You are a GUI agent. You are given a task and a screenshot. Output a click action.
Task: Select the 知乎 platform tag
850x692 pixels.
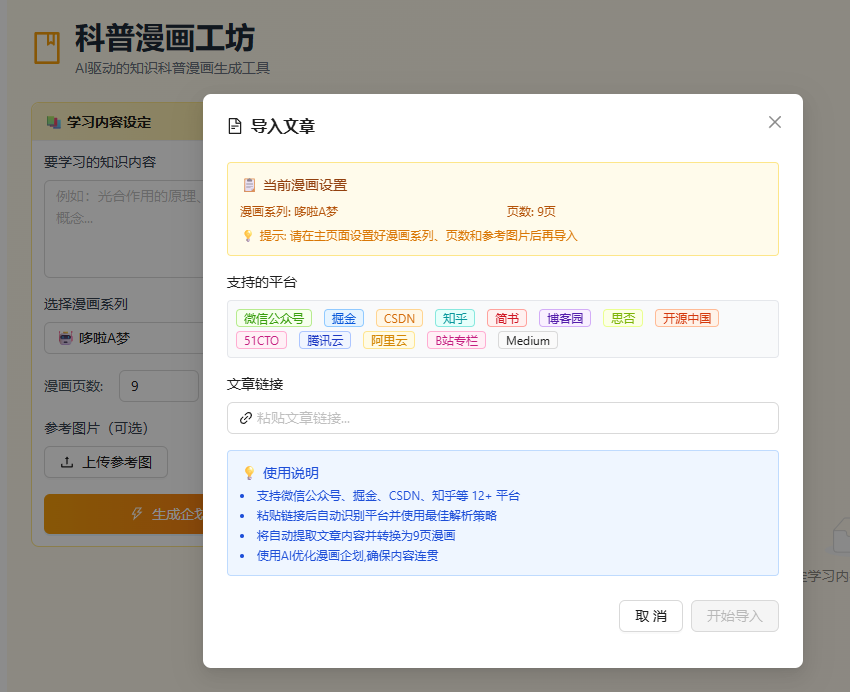tap(455, 318)
